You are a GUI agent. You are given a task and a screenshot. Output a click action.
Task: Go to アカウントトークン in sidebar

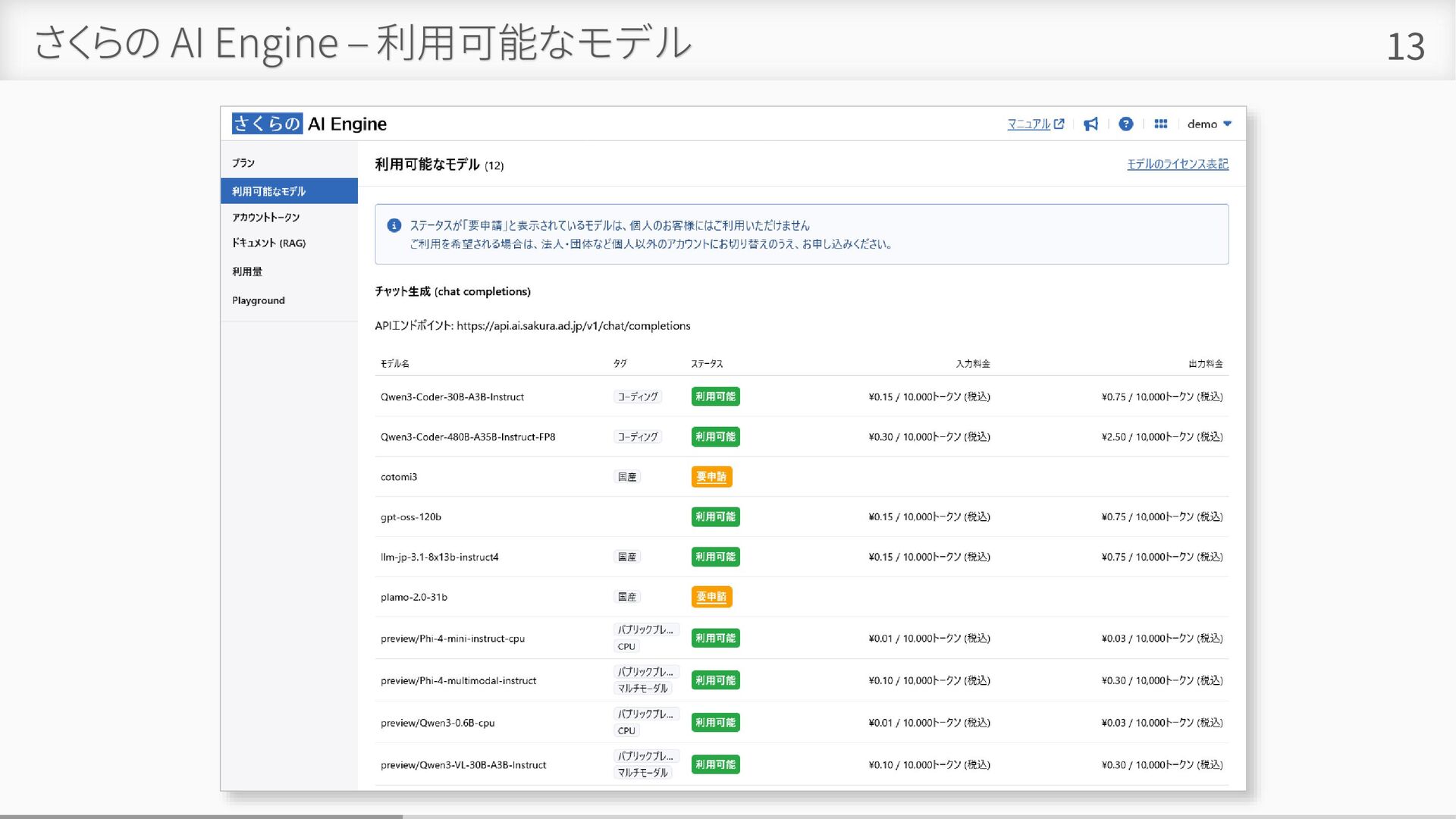(x=266, y=218)
